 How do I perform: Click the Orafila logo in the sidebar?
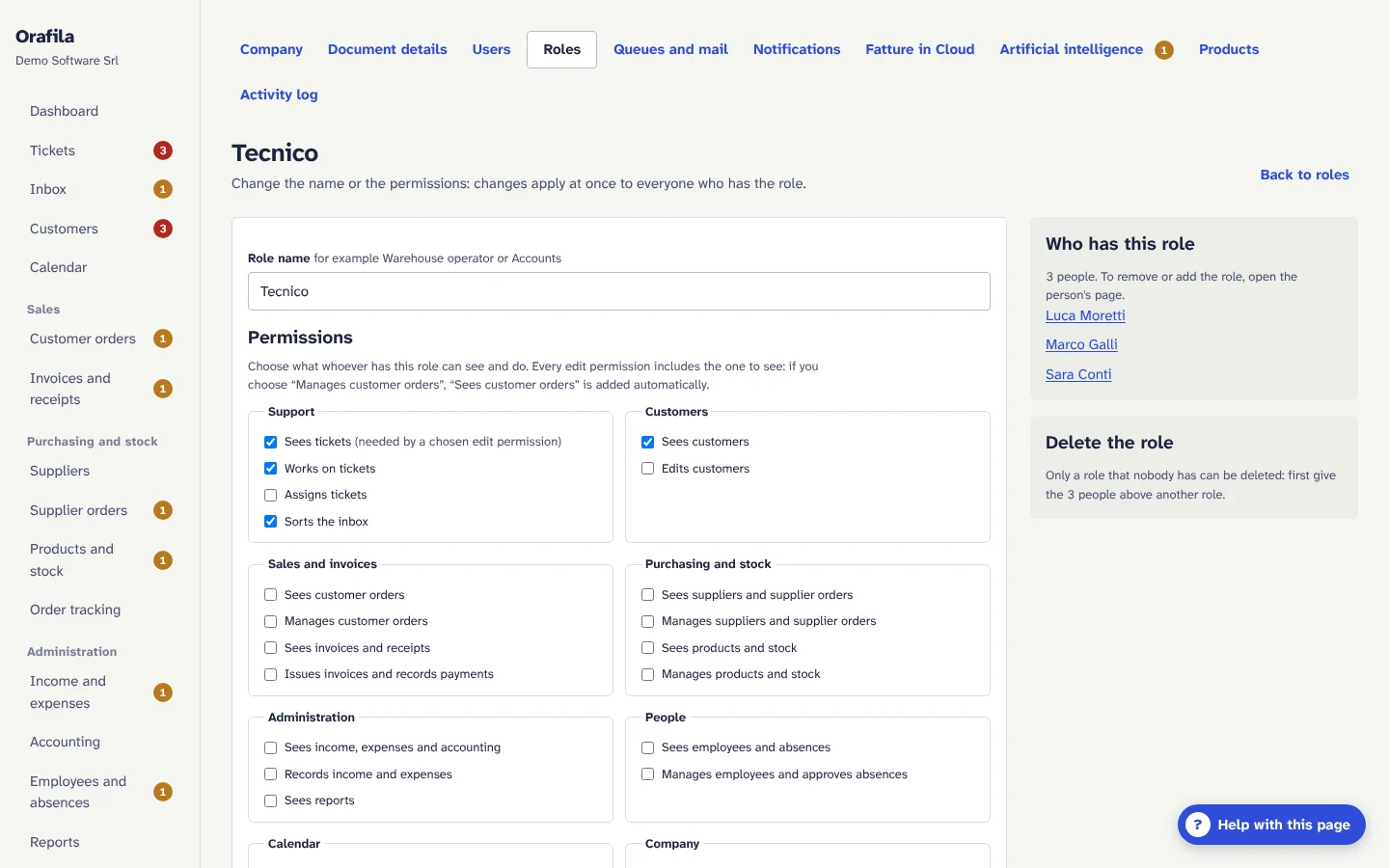(x=44, y=37)
